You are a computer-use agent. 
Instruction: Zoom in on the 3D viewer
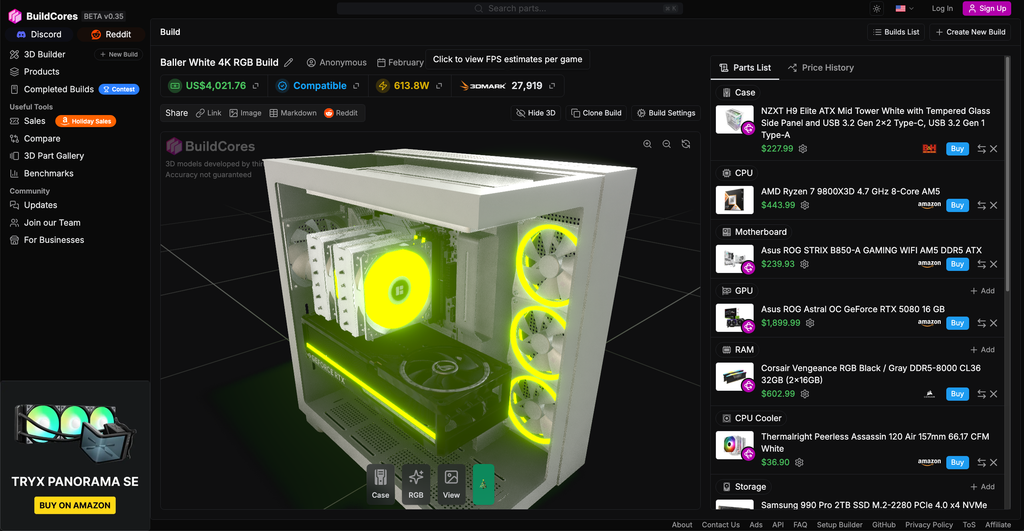pyautogui.click(x=647, y=144)
